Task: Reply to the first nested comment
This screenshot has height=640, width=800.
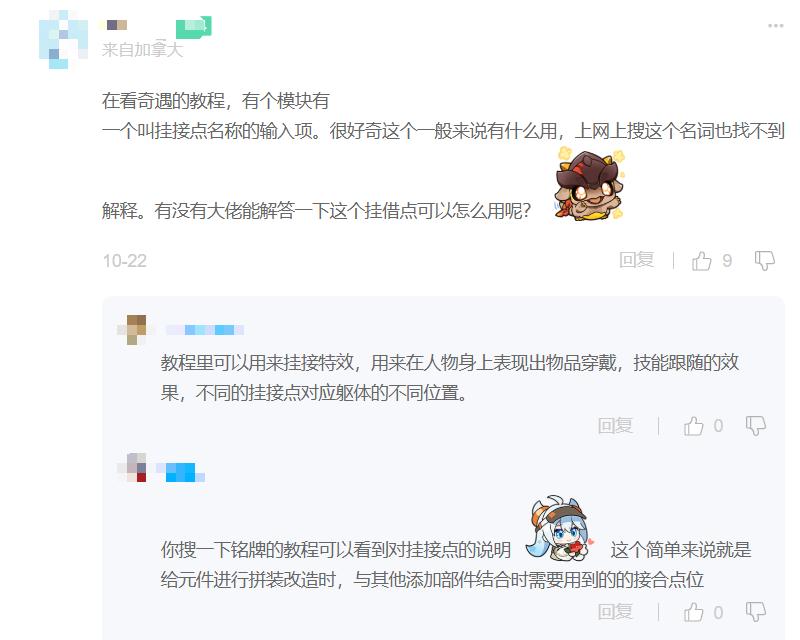Action: [615, 426]
